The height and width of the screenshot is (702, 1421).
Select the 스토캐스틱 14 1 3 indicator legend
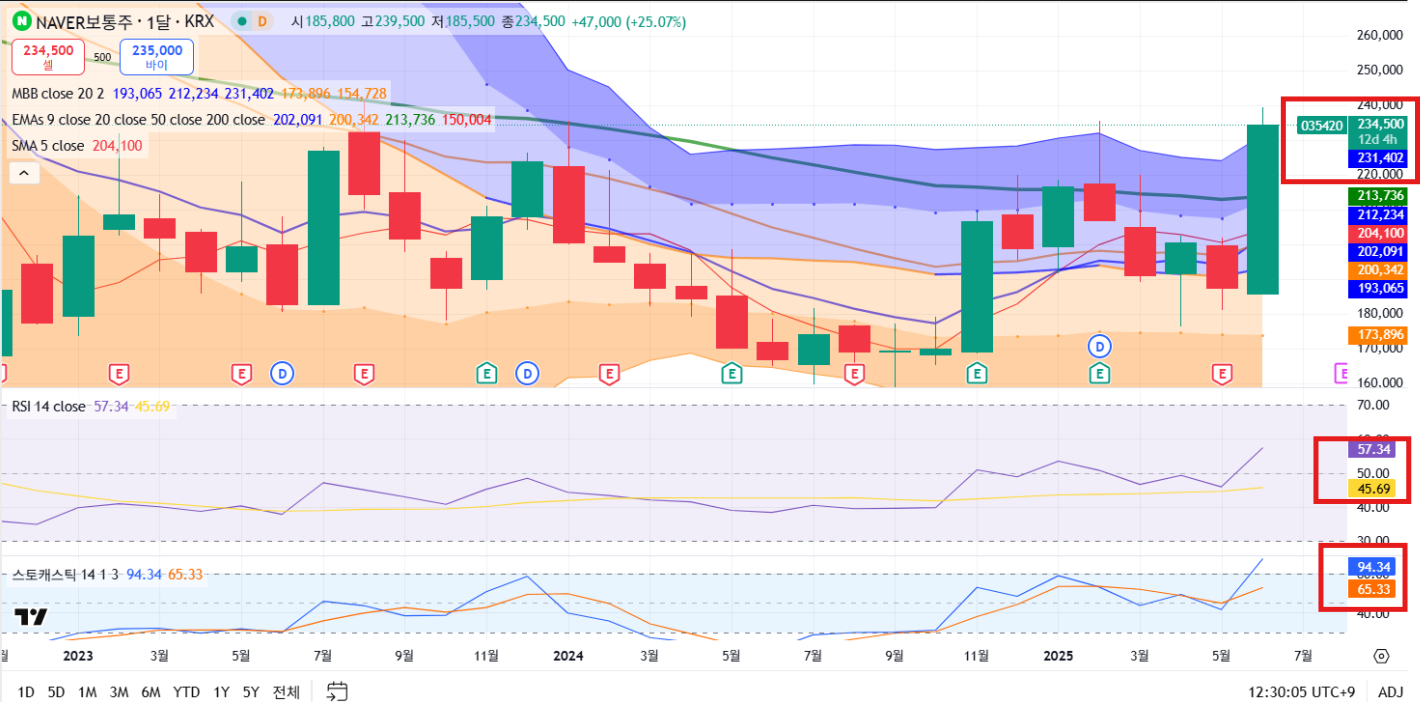(66, 575)
